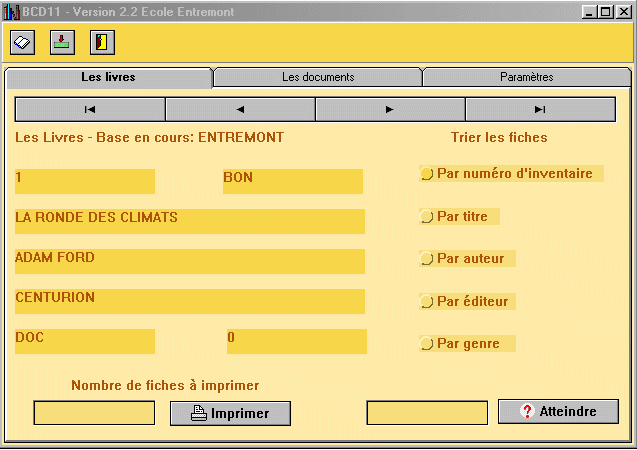Image resolution: width=637 pixels, height=450 pixels.
Task: Select the 'Les livres' tab
Action: (108, 77)
